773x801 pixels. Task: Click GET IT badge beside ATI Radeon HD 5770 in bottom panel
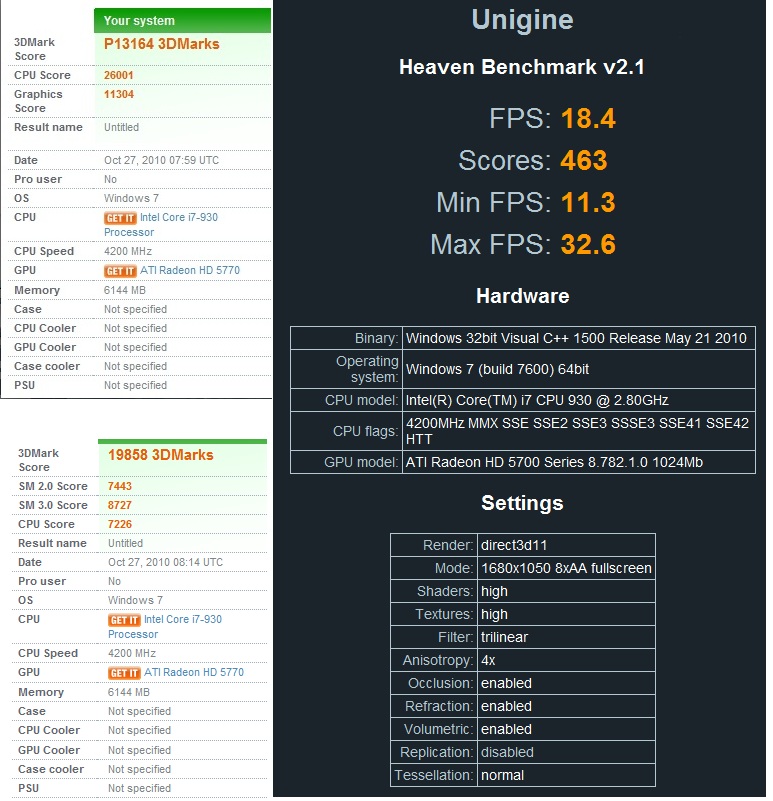click(124, 673)
